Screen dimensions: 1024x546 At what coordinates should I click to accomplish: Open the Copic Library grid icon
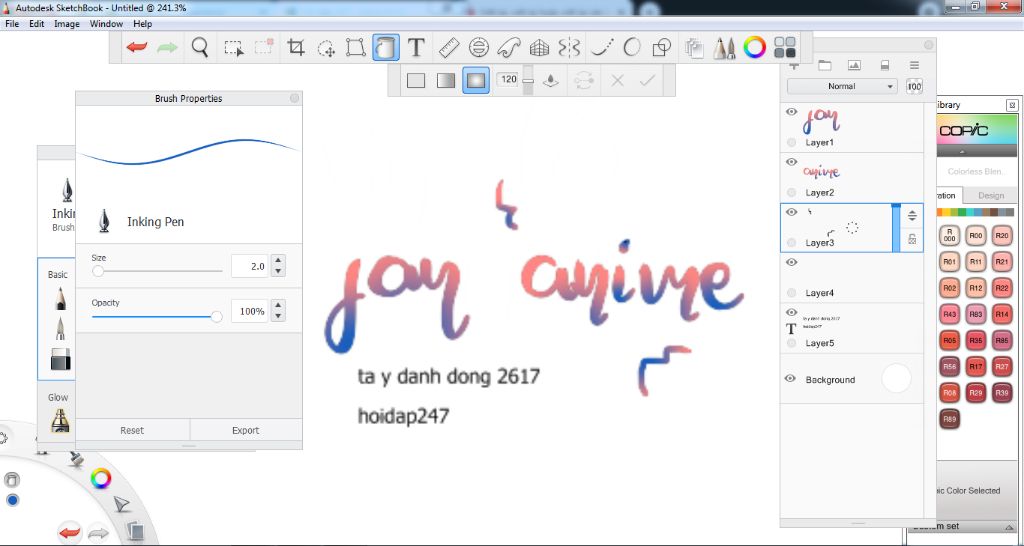785,48
